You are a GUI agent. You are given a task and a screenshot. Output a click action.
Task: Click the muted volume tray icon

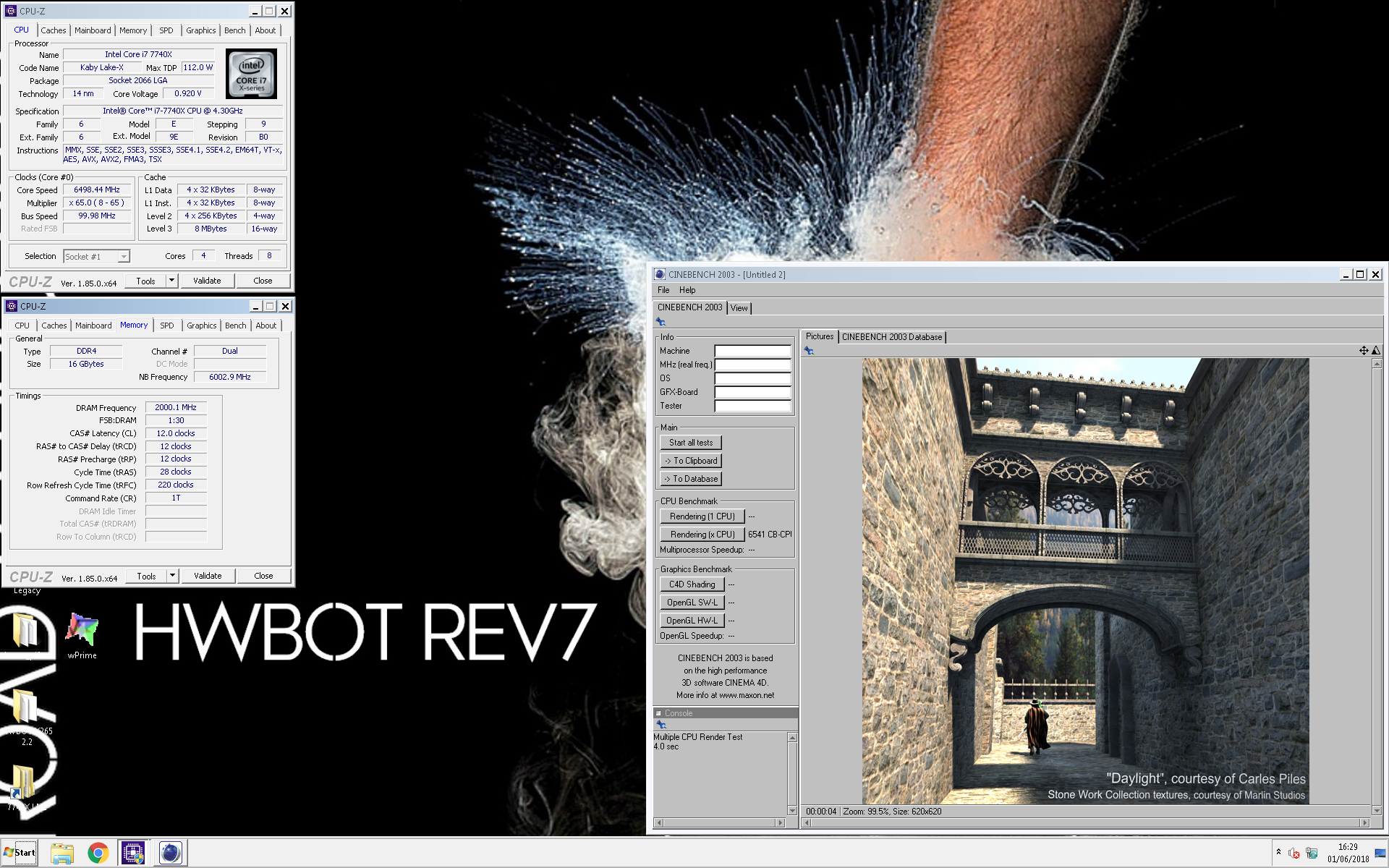click(1294, 854)
